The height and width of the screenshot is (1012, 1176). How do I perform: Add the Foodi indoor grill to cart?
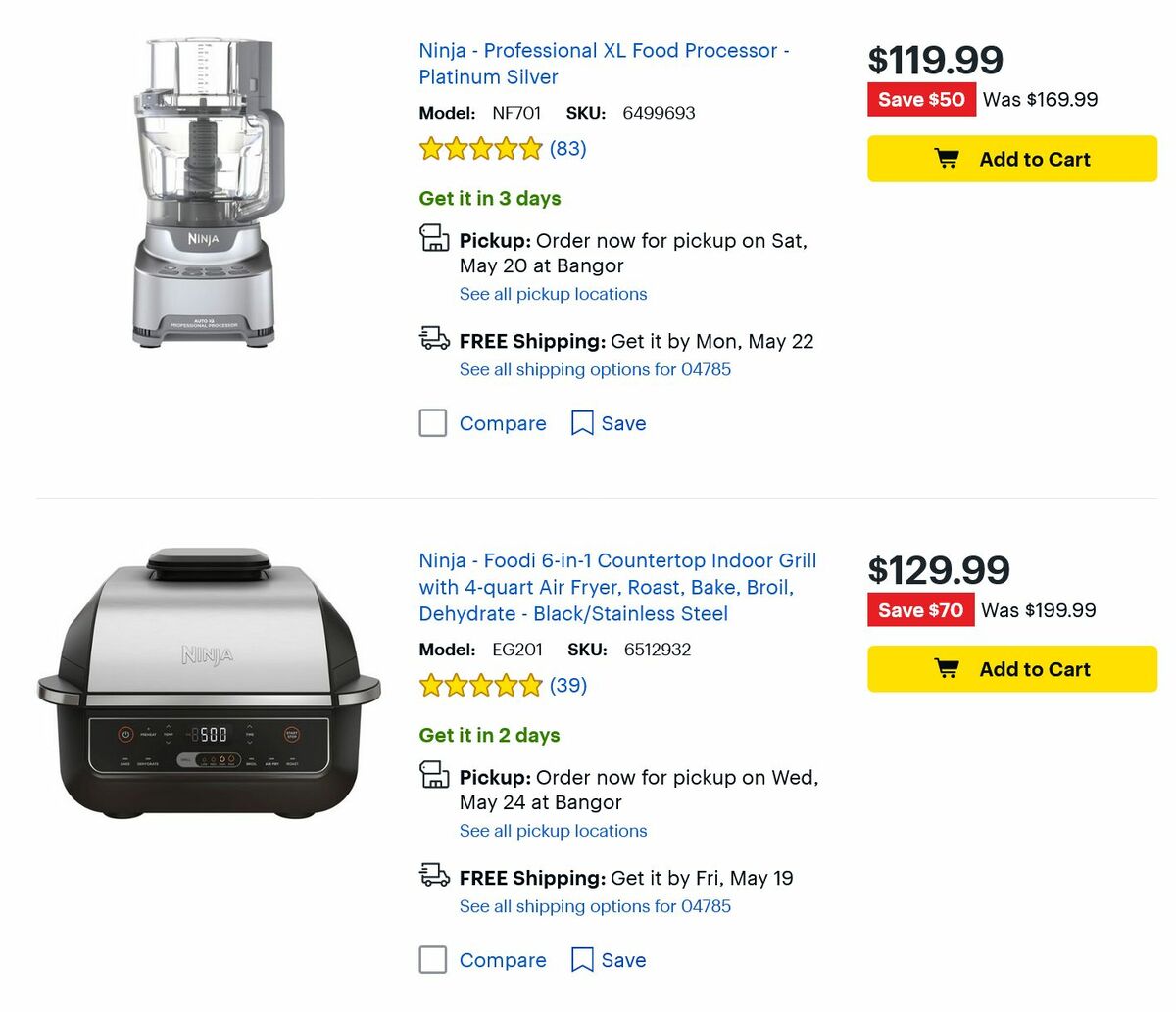[x=1011, y=668]
